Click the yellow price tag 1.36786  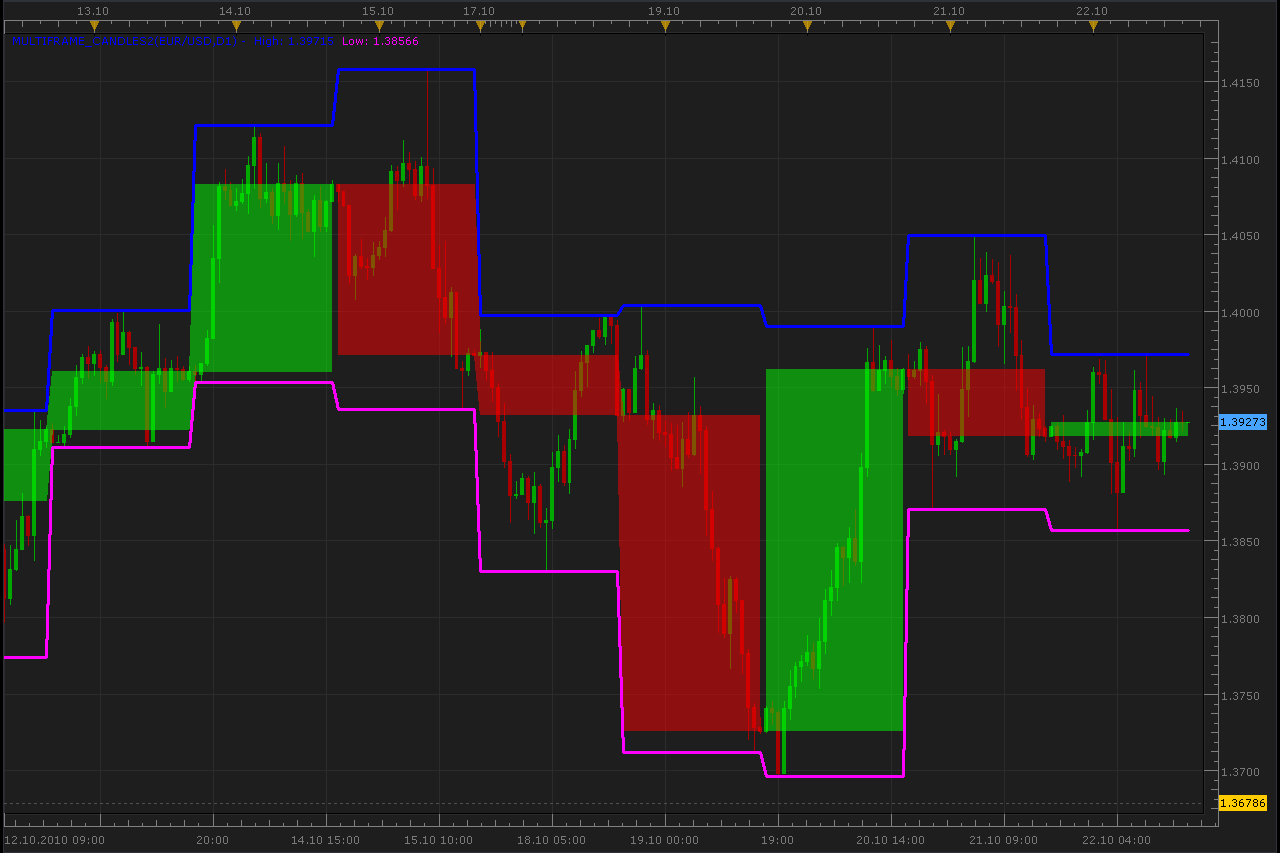pyautogui.click(x=1243, y=803)
